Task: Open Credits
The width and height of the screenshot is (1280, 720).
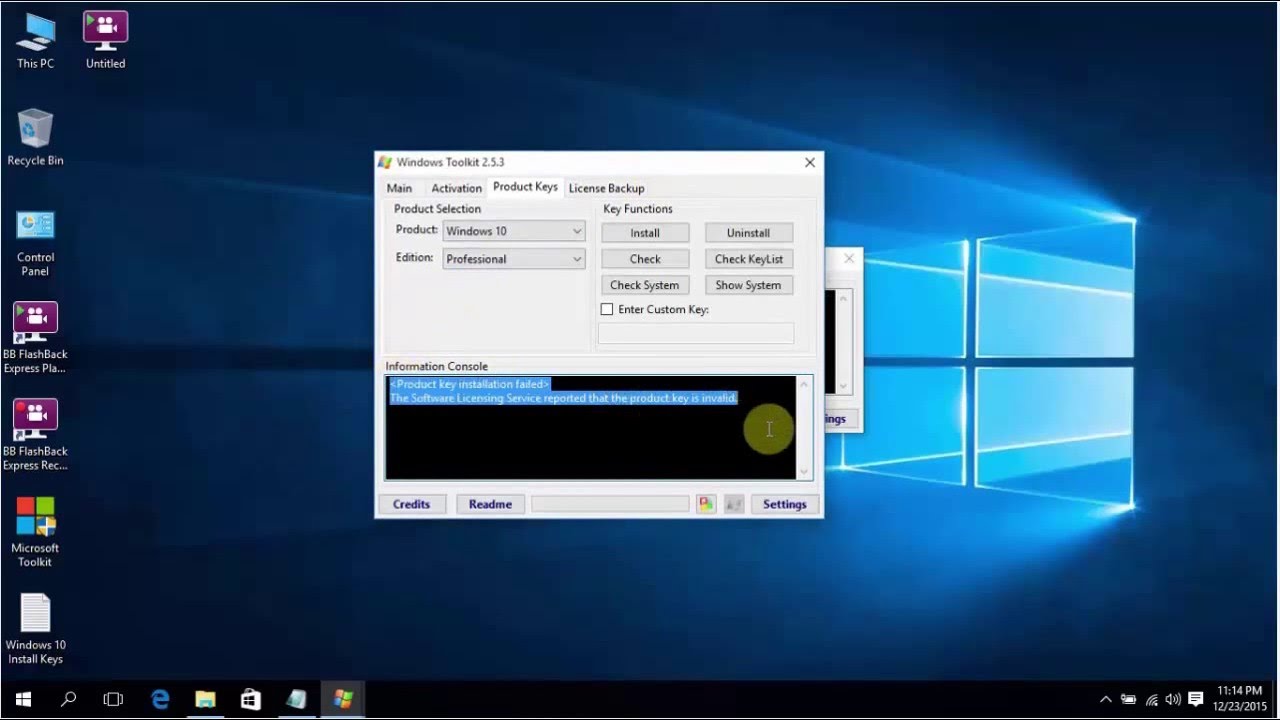Action: coord(411,504)
